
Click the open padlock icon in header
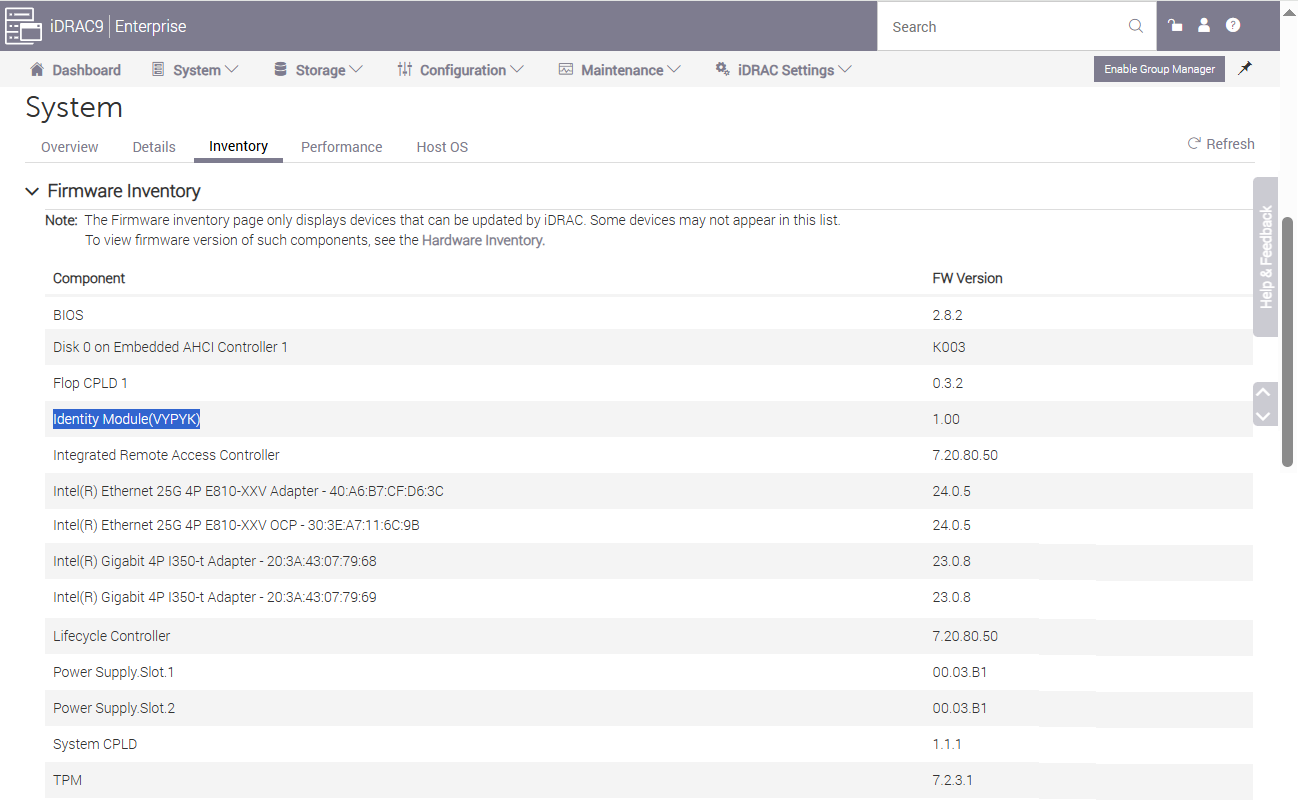coord(1176,26)
